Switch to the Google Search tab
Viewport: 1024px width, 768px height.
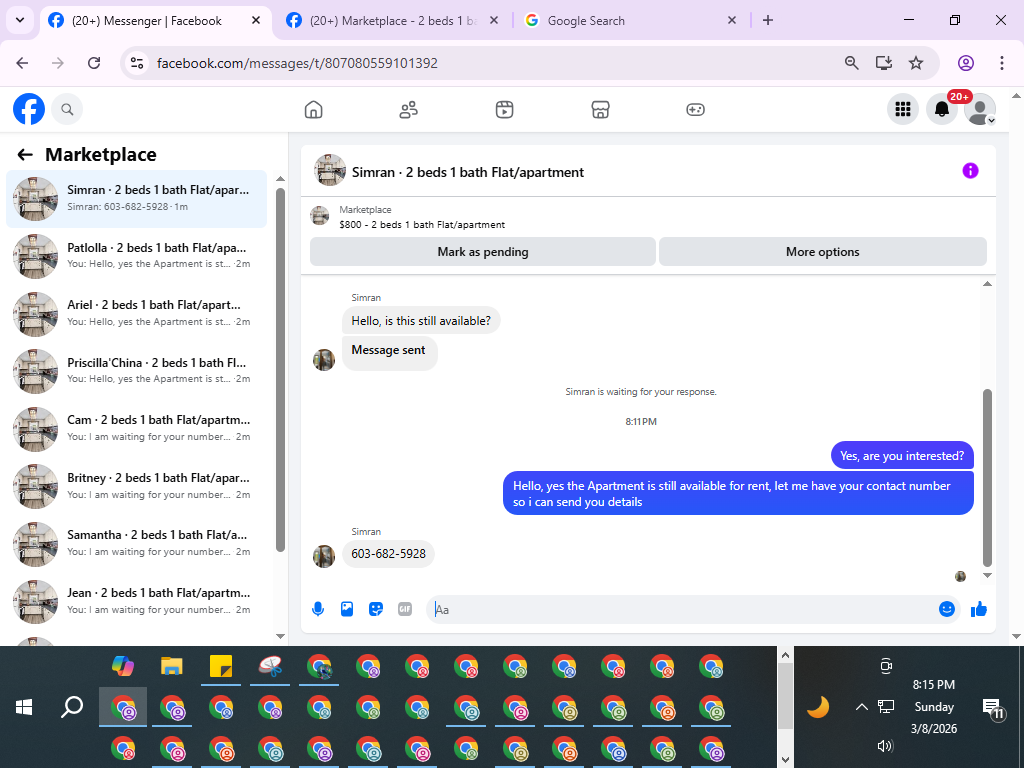pos(586,21)
